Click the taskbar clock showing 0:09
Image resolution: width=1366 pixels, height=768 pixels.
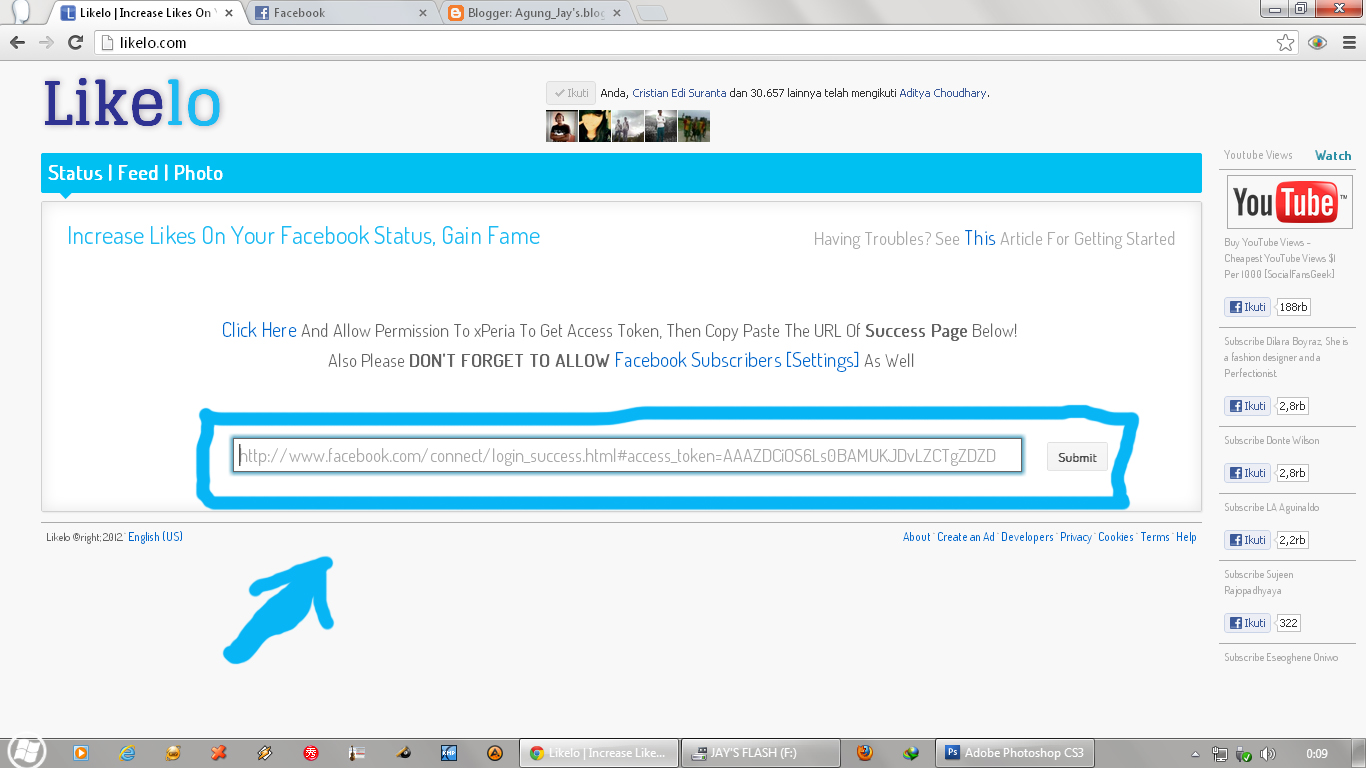coord(1317,754)
